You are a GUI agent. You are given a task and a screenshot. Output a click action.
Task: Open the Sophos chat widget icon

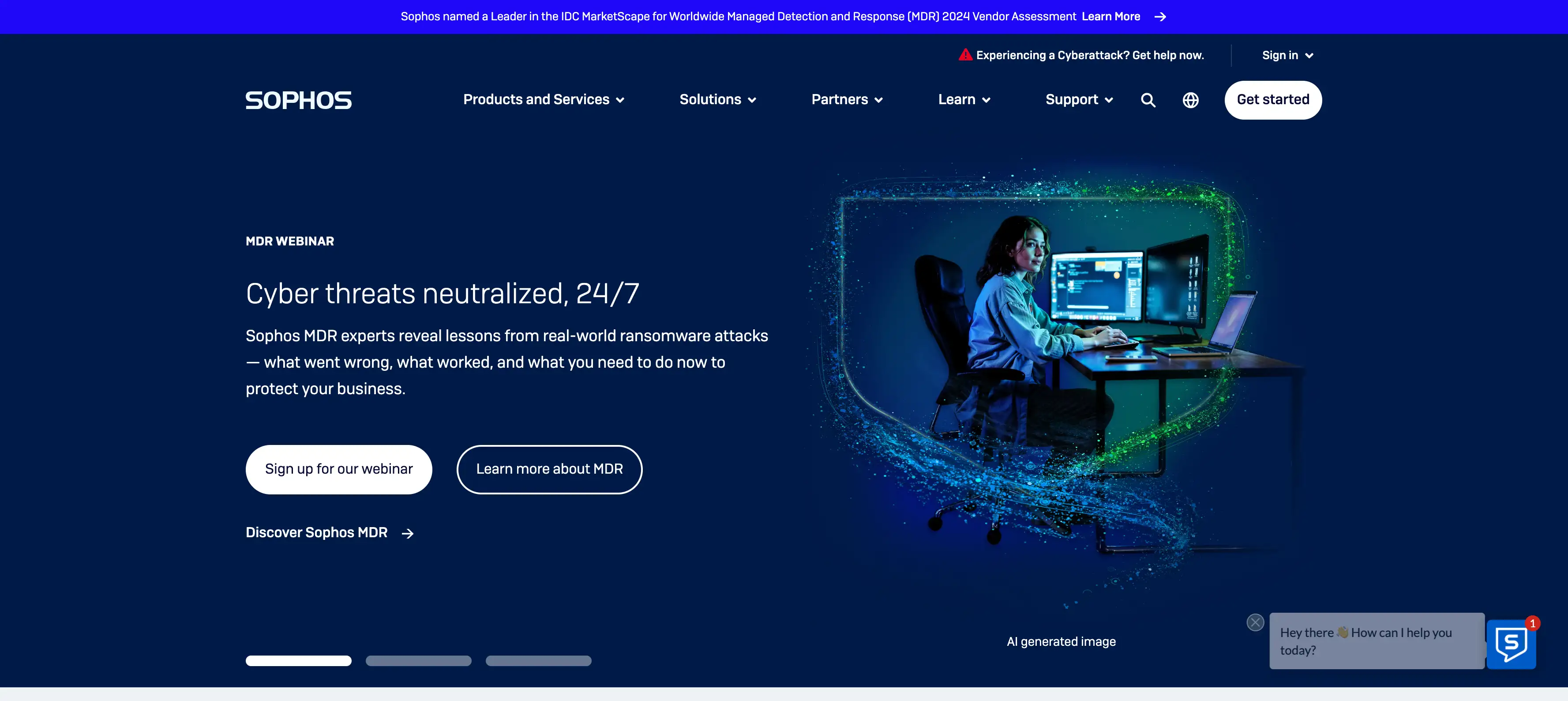pyautogui.click(x=1511, y=644)
